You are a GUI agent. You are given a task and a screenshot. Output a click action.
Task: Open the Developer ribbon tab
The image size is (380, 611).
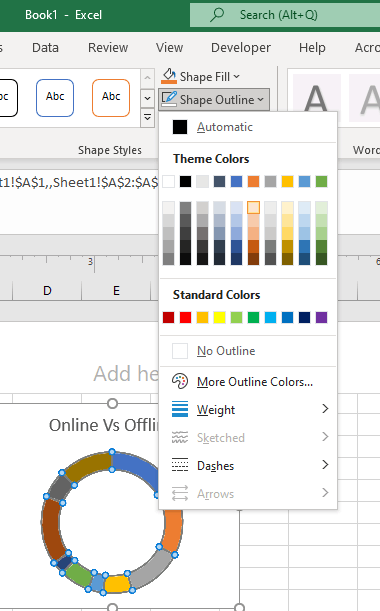pyautogui.click(x=241, y=48)
